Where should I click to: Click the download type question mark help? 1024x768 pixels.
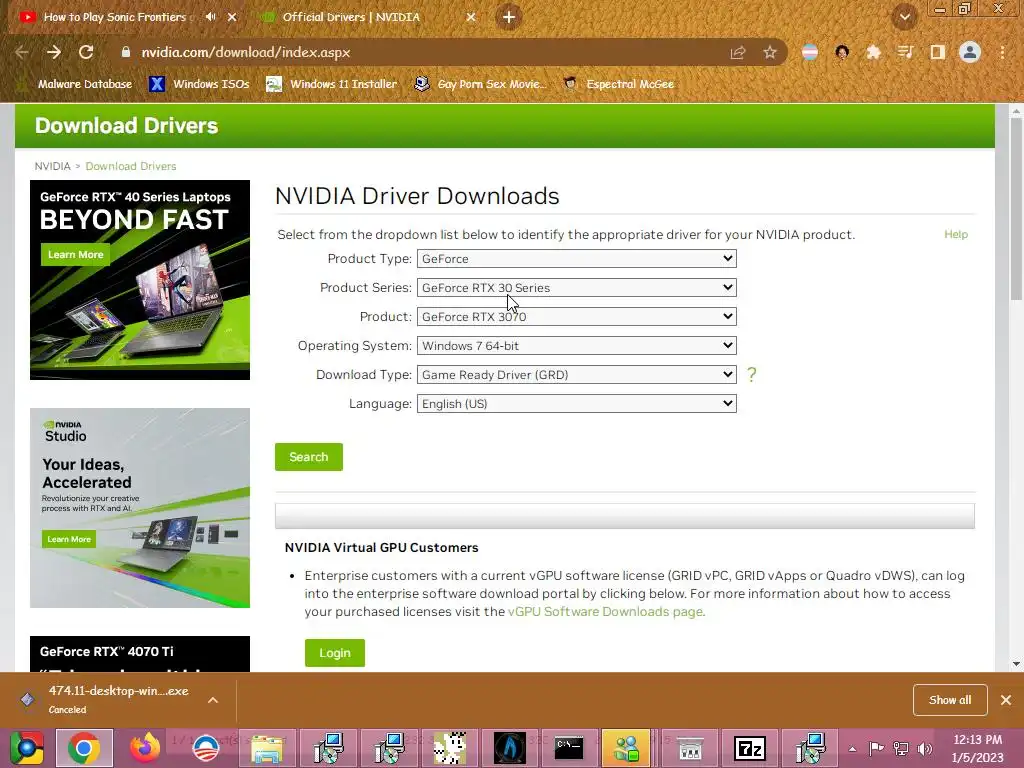pos(752,374)
